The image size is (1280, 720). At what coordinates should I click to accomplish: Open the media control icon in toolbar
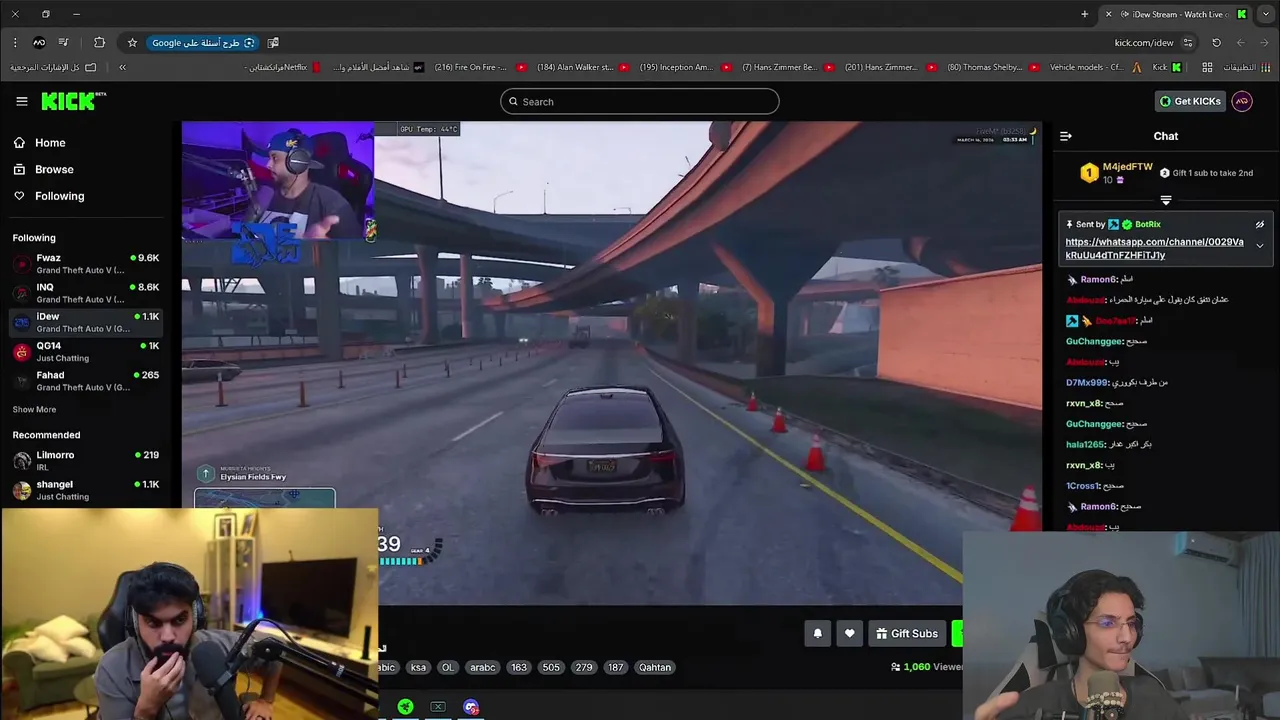pos(63,43)
